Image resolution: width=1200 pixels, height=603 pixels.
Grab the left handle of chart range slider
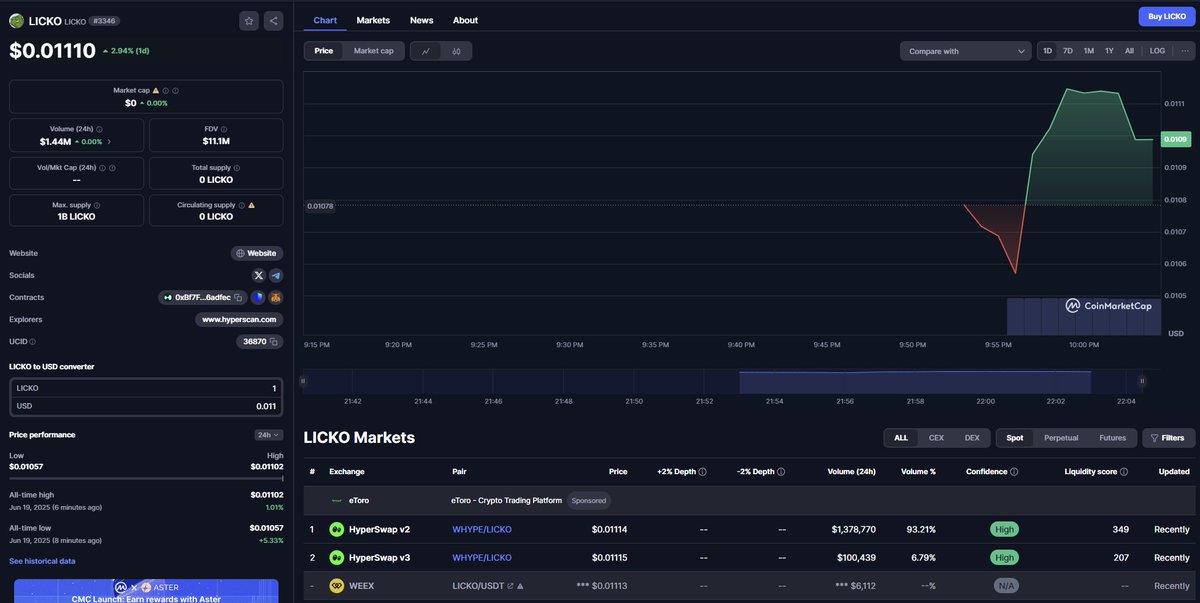(303, 381)
